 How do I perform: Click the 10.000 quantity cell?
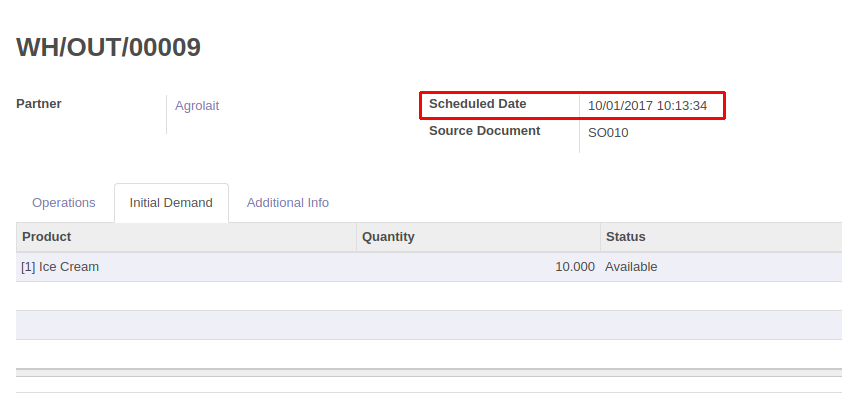point(575,267)
